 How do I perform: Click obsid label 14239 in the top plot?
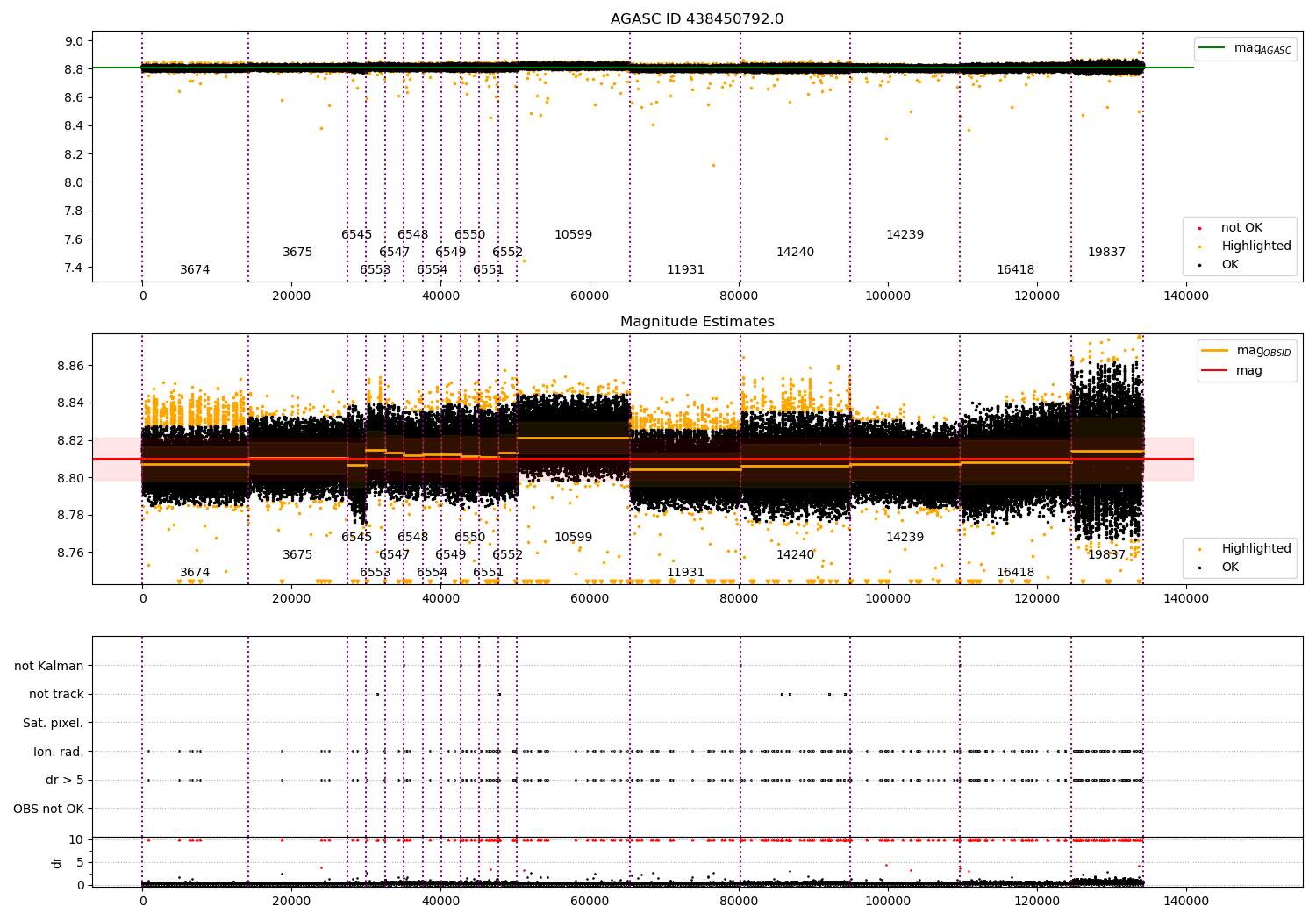tap(905, 235)
